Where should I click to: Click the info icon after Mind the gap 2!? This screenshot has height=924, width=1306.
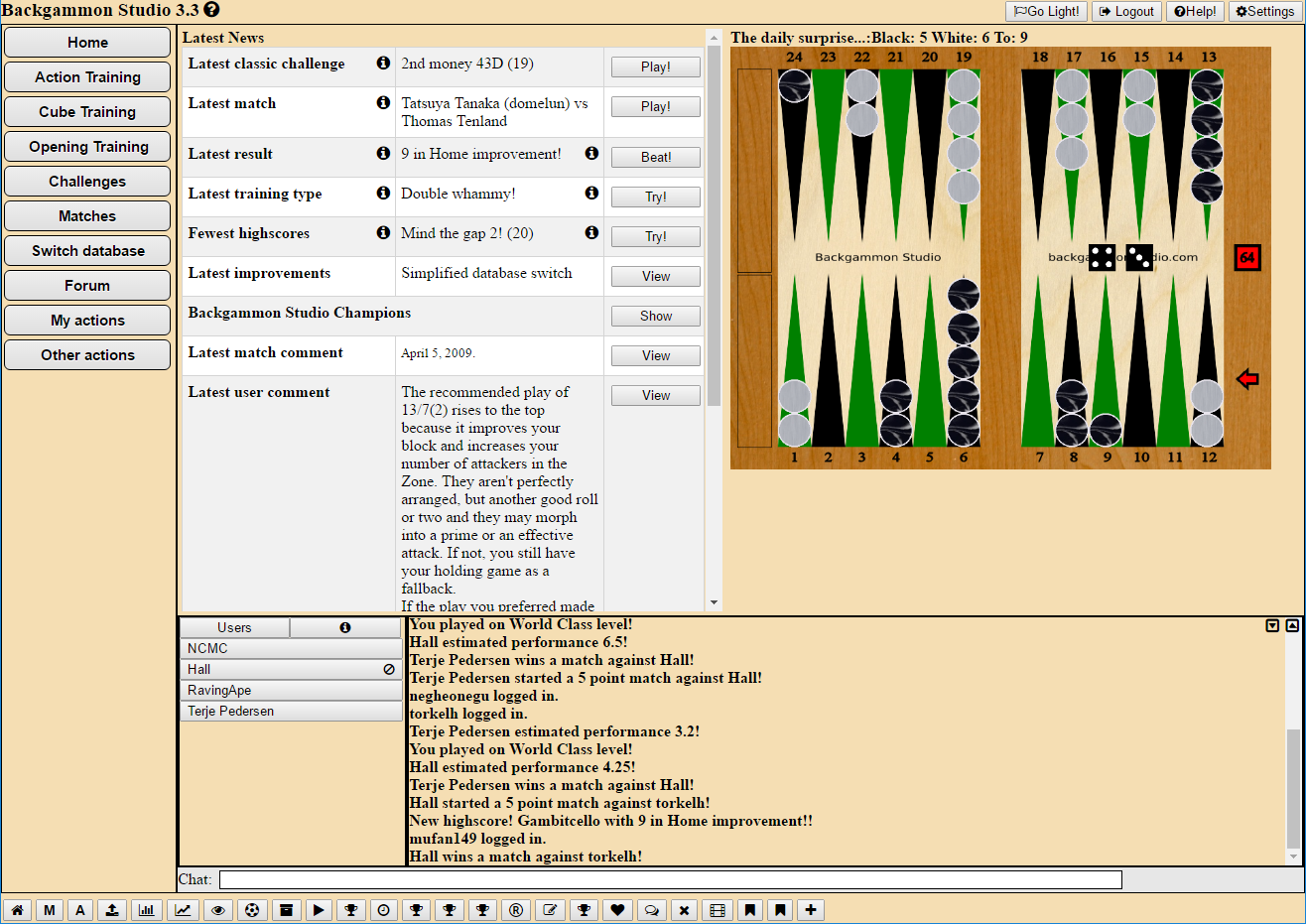coord(591,232)
